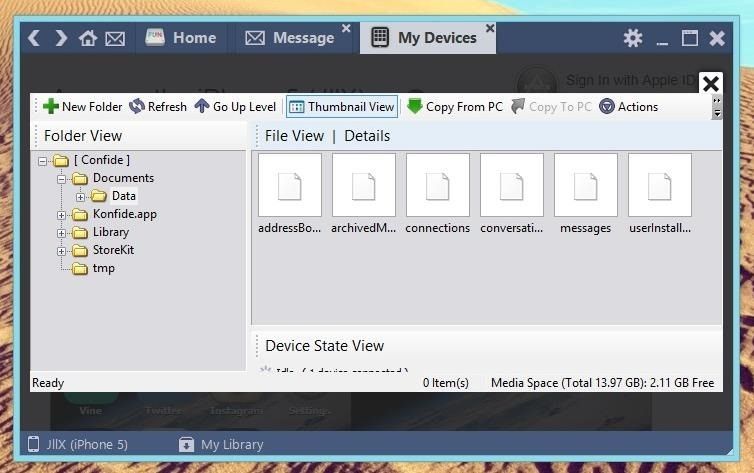Go up one folder level
Viewport: 754px width, 473px height.
(x=202, y=107)
